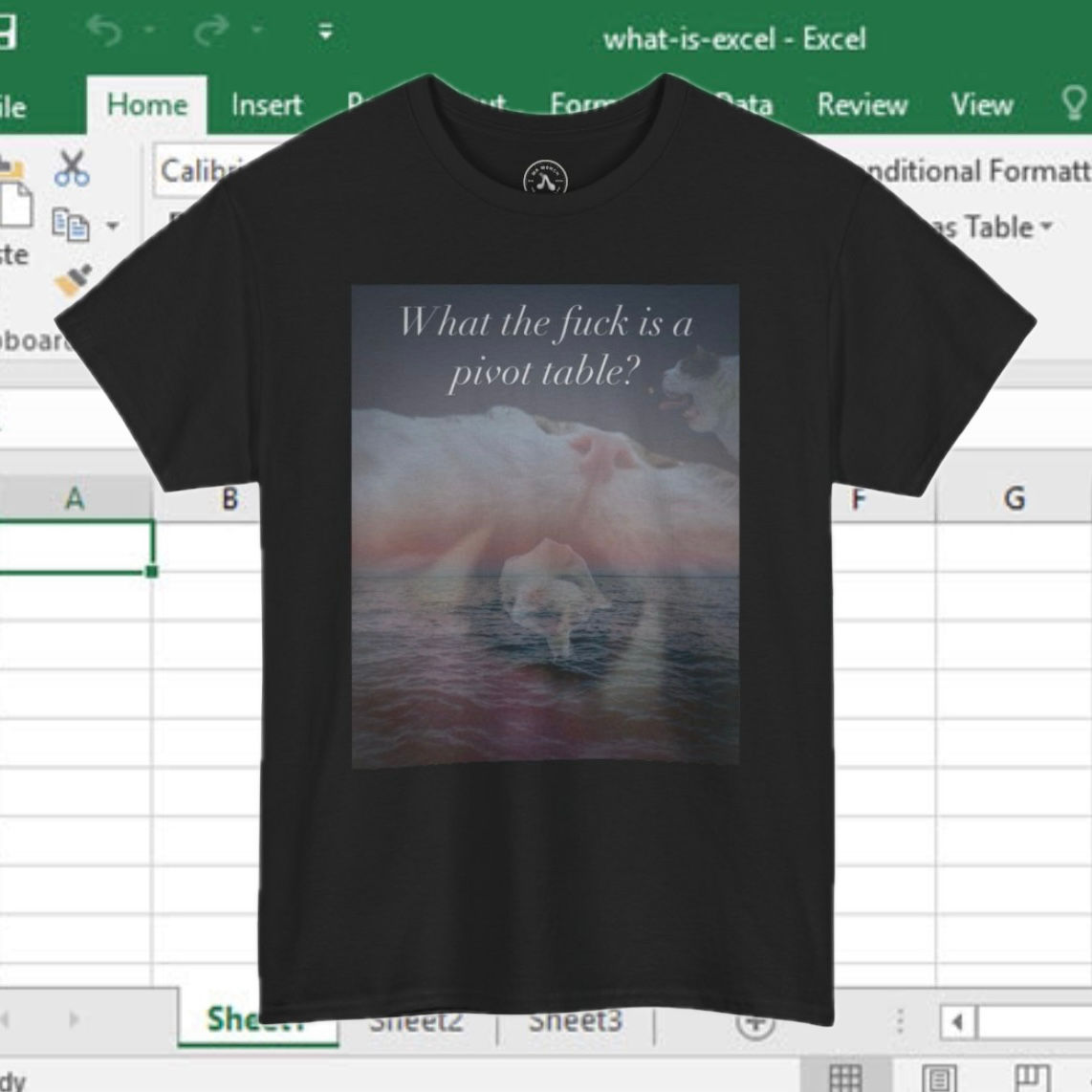Add a new worksheet with the plus button
1092x1092 pixels.
pos(754,1023)
